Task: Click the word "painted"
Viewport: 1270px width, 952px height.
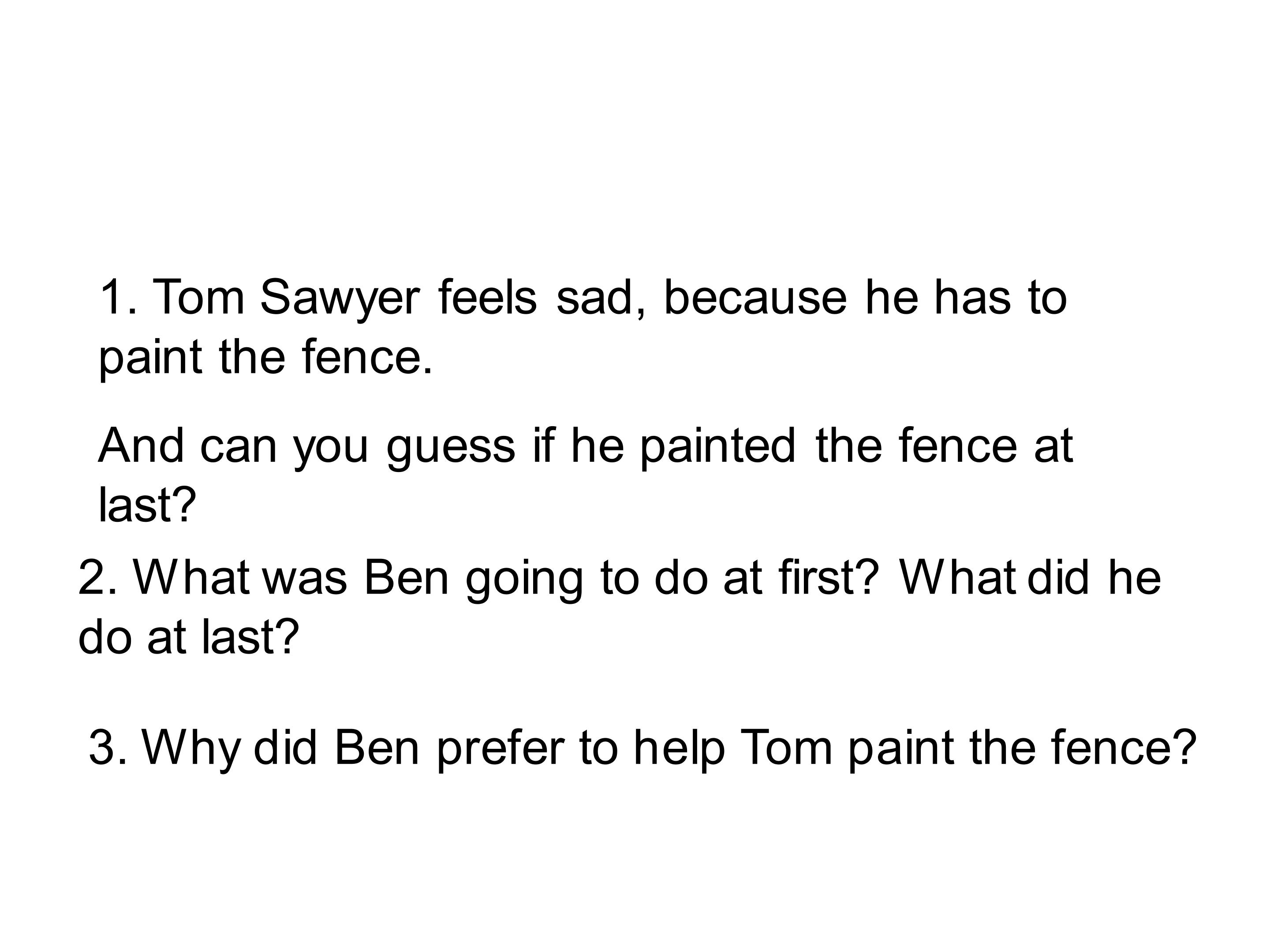Action: coord(717,446)
